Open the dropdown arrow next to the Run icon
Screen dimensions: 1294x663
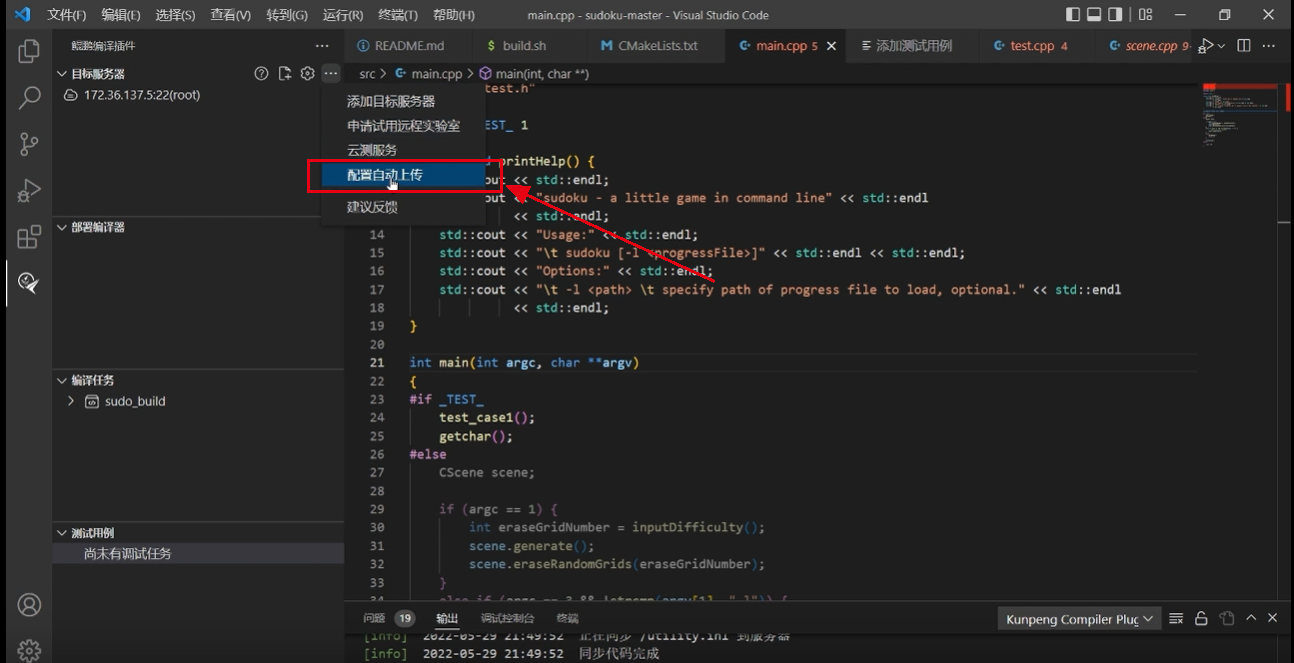(x=1221, y=46)
